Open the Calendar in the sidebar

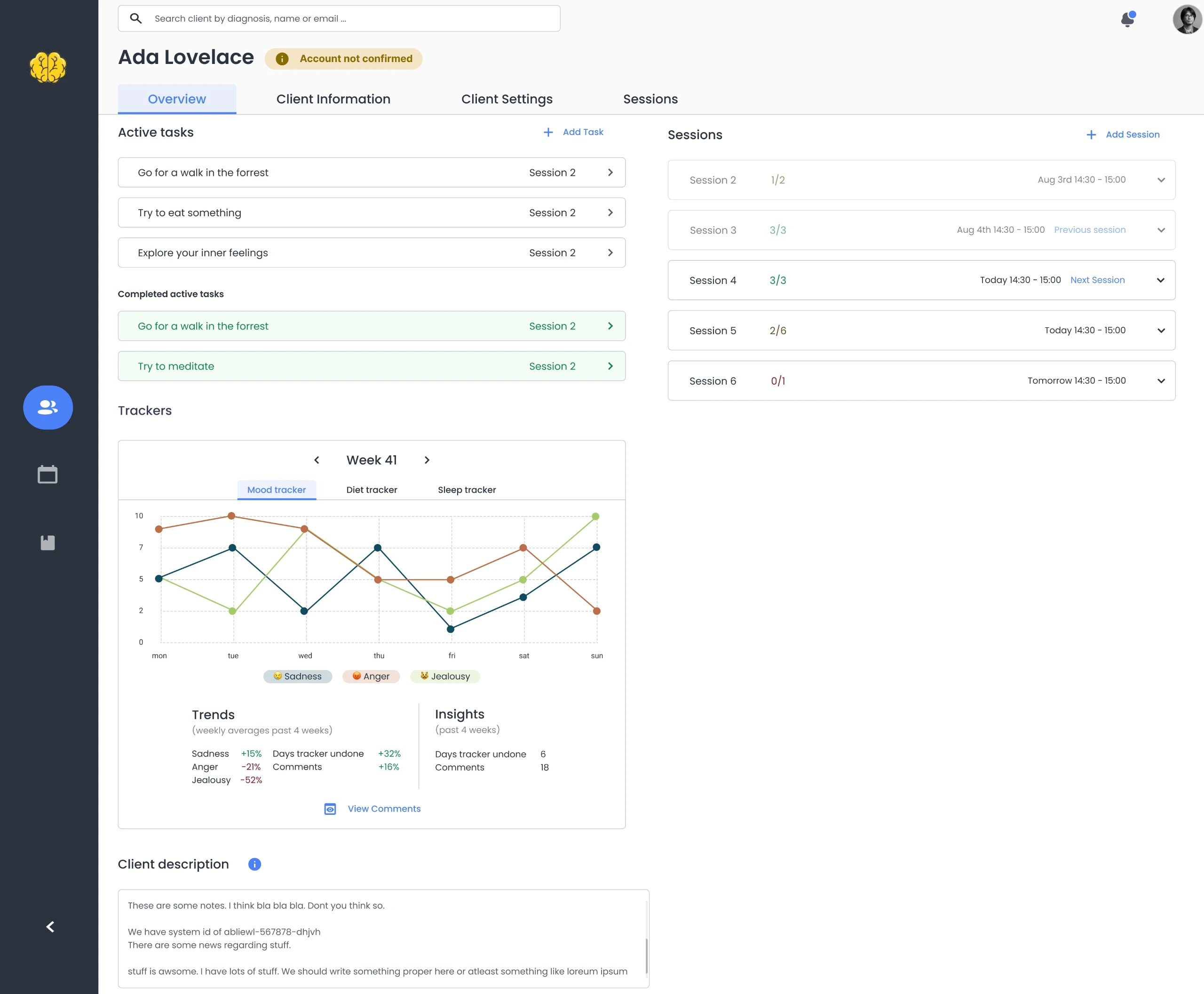pyautogui.click(x=48, y=474)
